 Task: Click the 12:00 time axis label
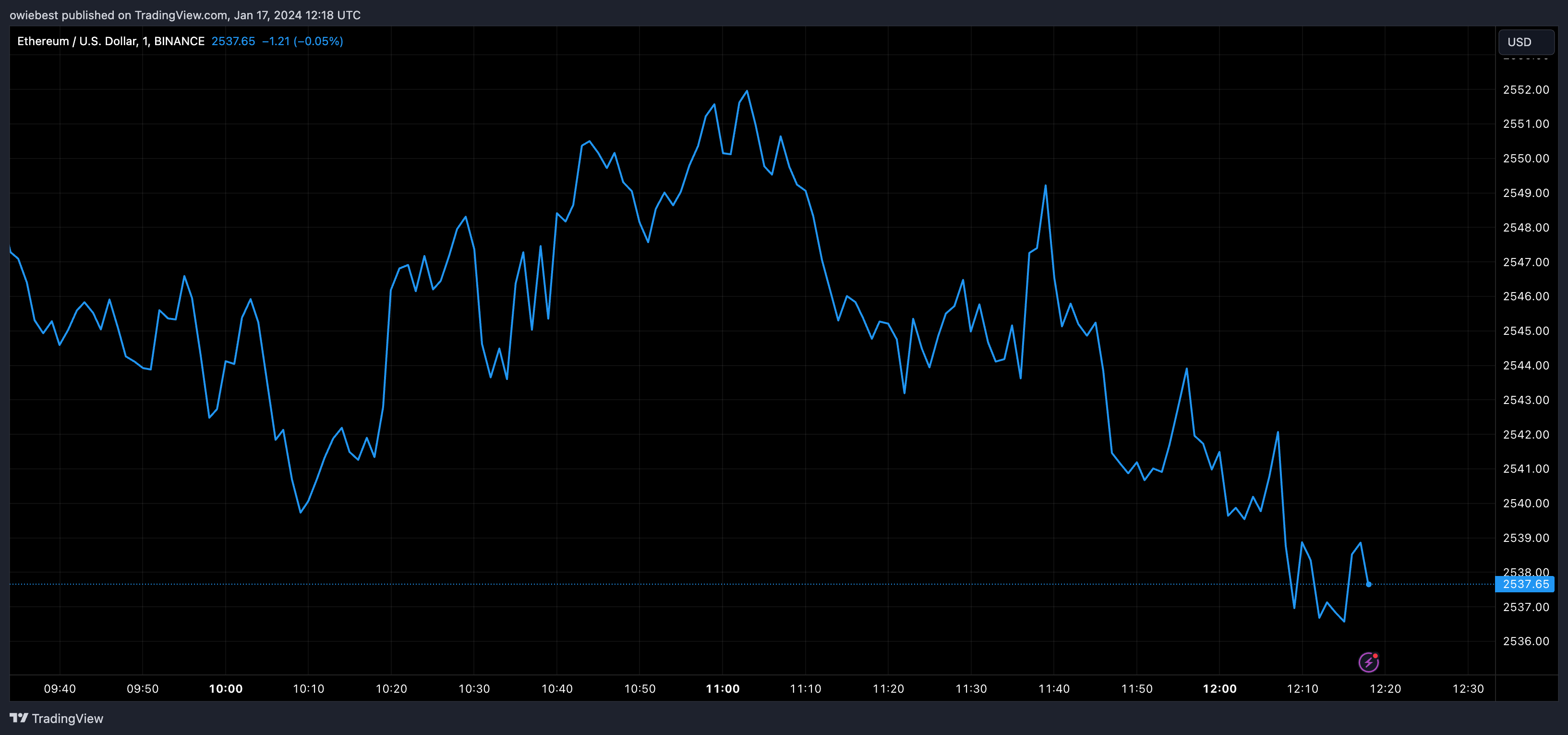click(x=1220, y=689)
